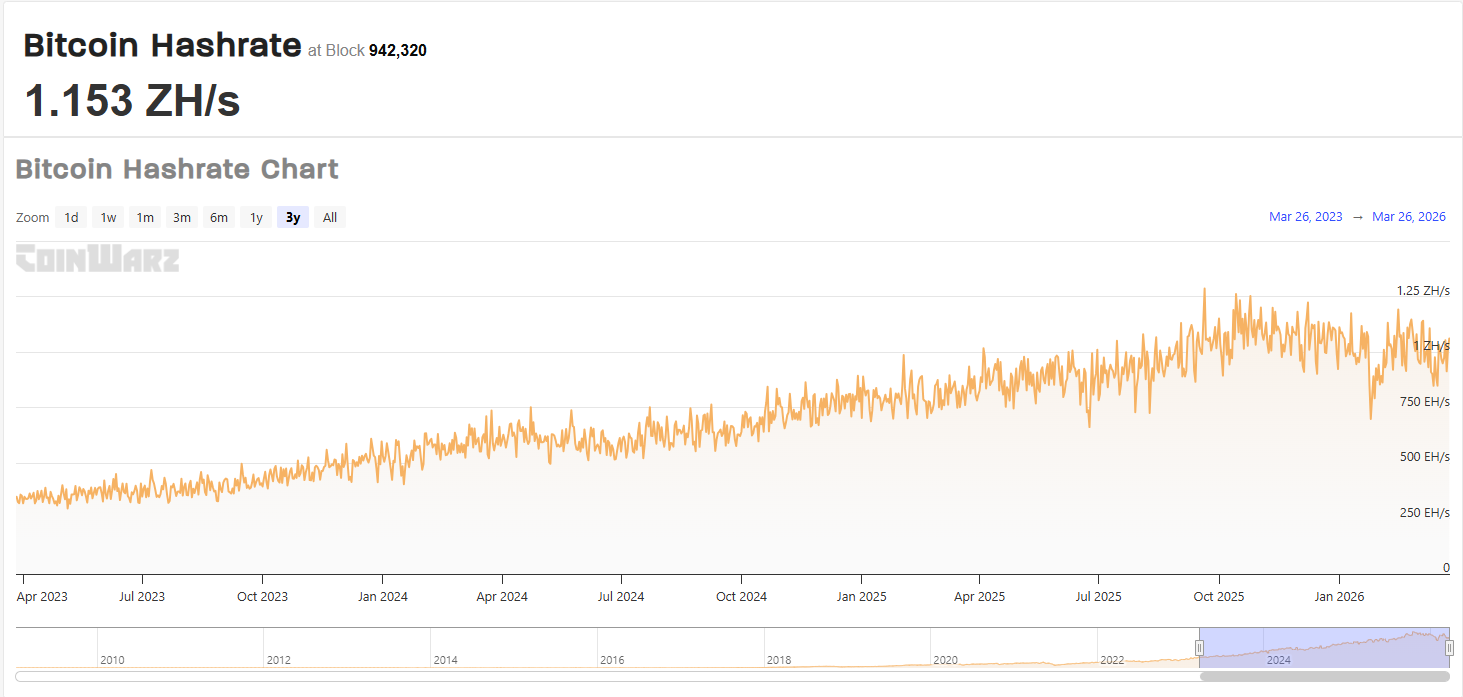
Task: Grab the left navigator range handle
Action: point(1199,647)
